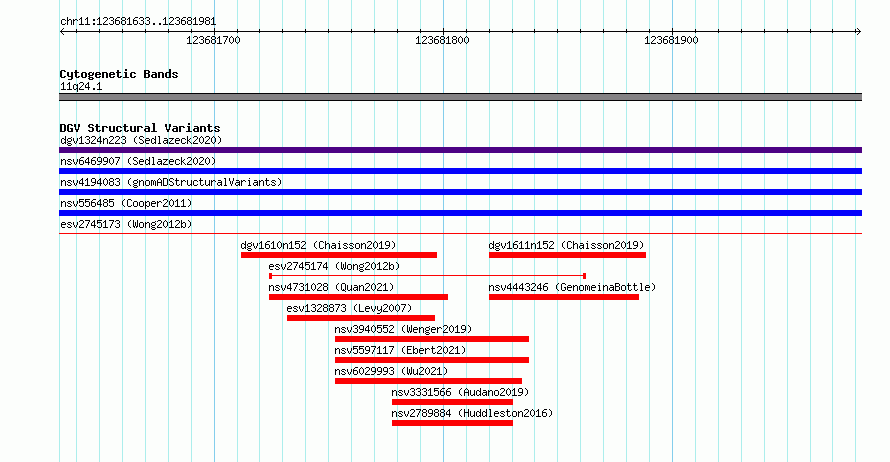
Task: Open esv2745173 (Wong2012b) variant label
Action: pyautogui.click(x=126, y=224)
